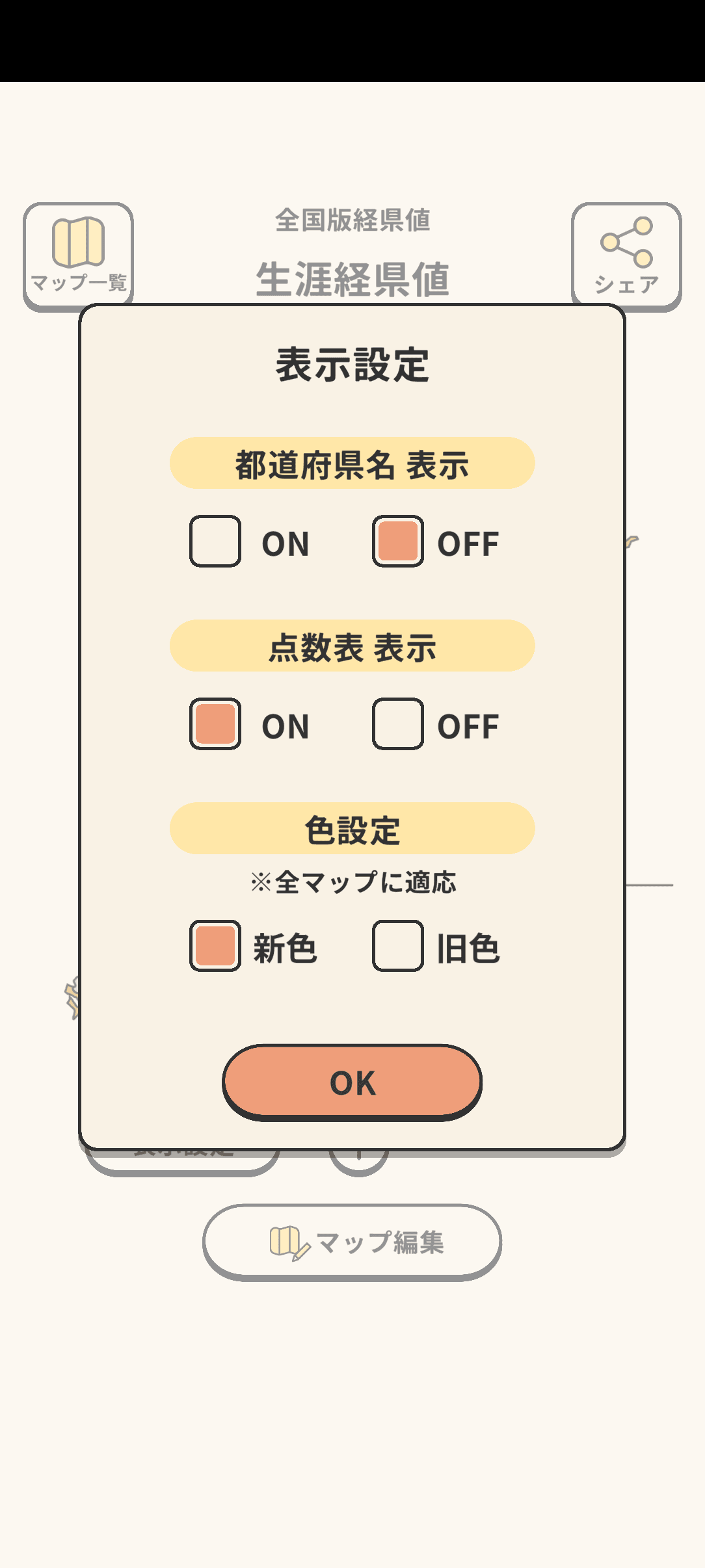Enable 都道府県名 表示 ON checkbox
The width and height of the screenshot is (705, 1568).
tap(215, 542)
